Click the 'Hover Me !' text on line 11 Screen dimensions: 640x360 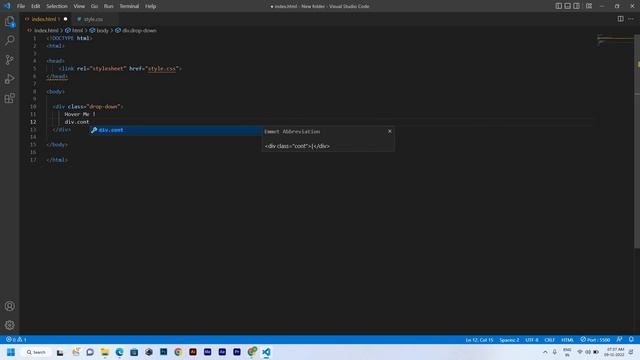[80, 114]
